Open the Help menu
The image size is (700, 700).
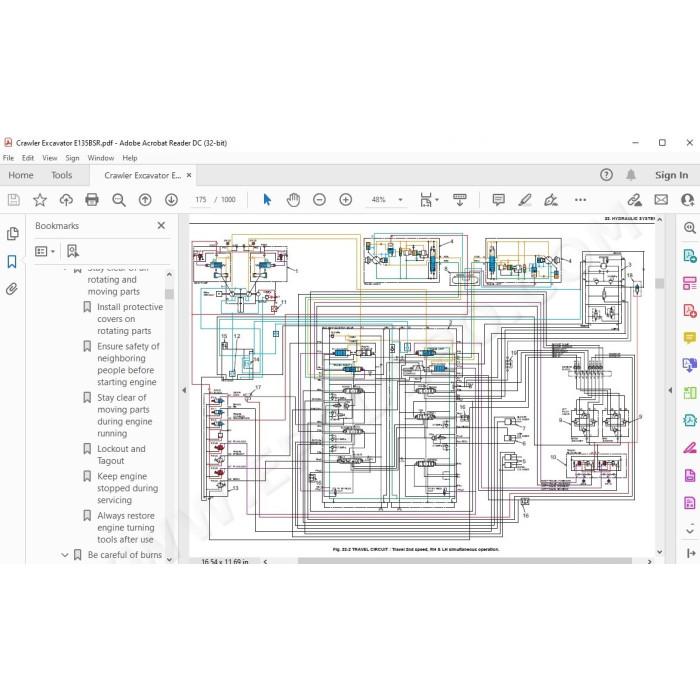point(130,158)
